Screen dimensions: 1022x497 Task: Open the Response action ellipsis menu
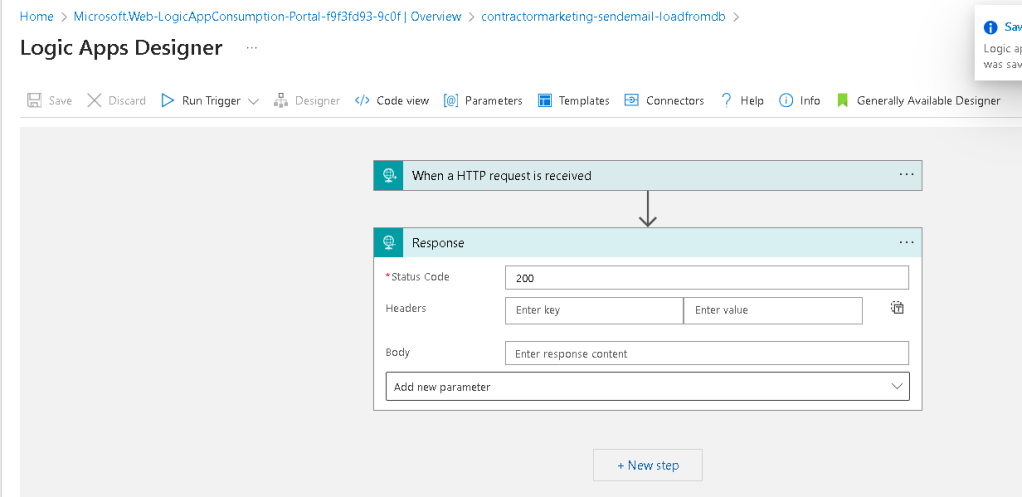(907, 242)
